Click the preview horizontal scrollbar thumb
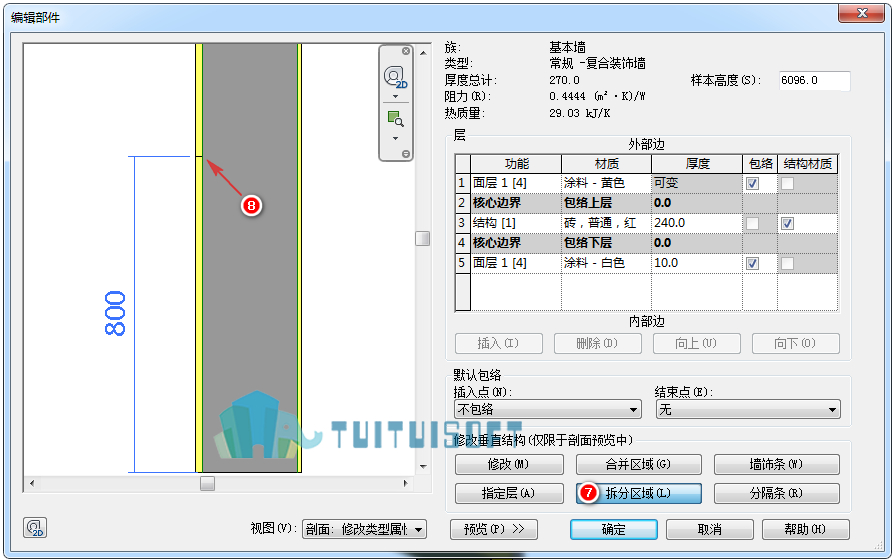This screenshot has height=560, width=892. [x=207, y=484]
